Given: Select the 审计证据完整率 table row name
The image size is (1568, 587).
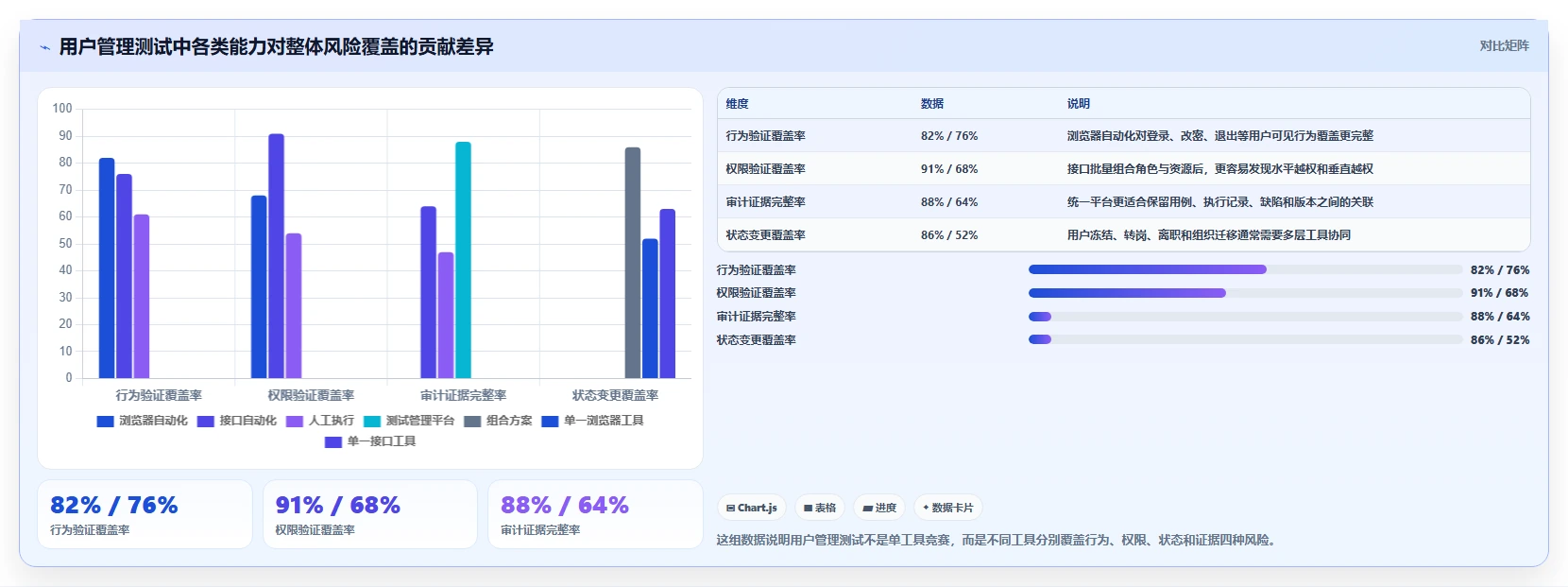Looking at the screenshot, I should (x=766, y=202).
